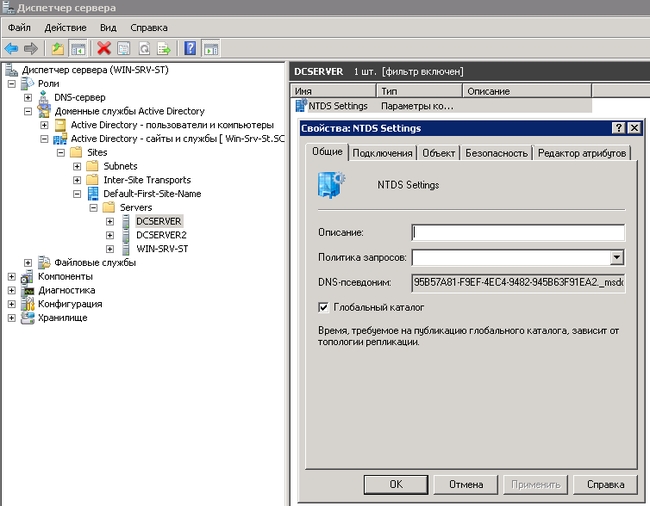Click the Отмена button
Viewport: 650px width, 506px height.
(x=466, y=484)
